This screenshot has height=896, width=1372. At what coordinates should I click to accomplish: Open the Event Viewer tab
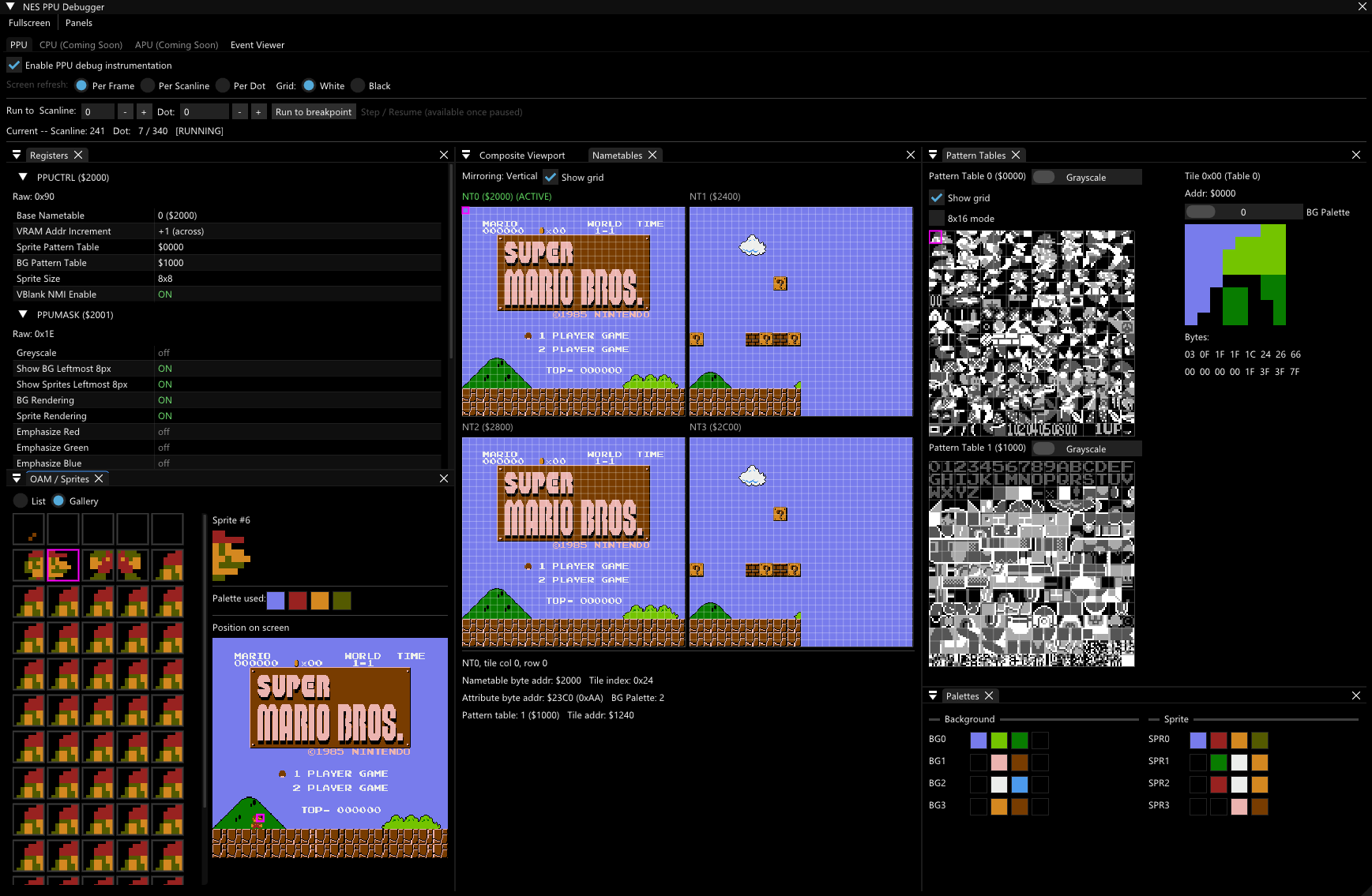click(257, 45)
